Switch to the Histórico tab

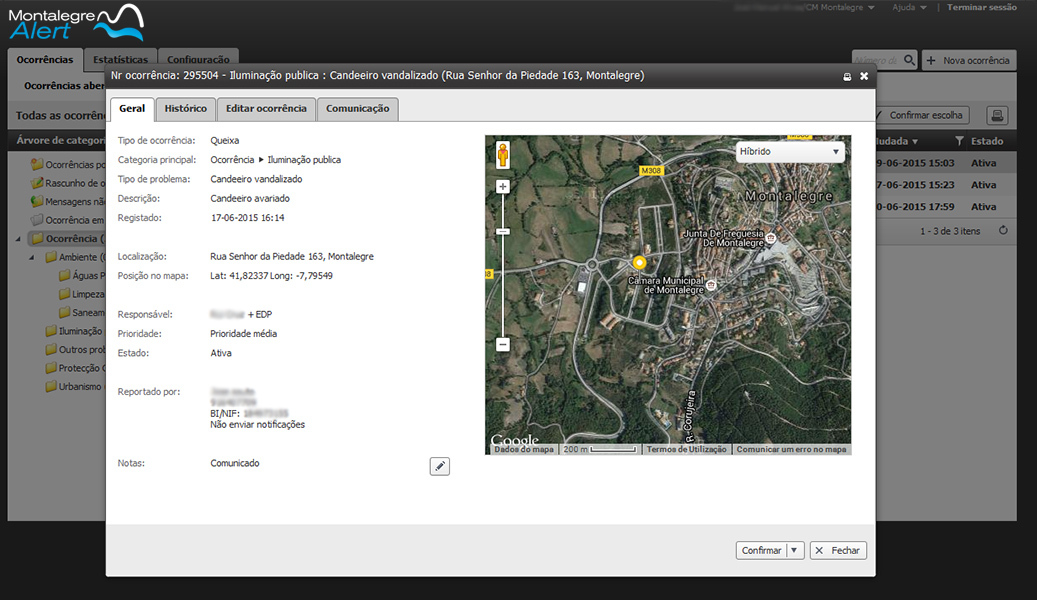185,108
